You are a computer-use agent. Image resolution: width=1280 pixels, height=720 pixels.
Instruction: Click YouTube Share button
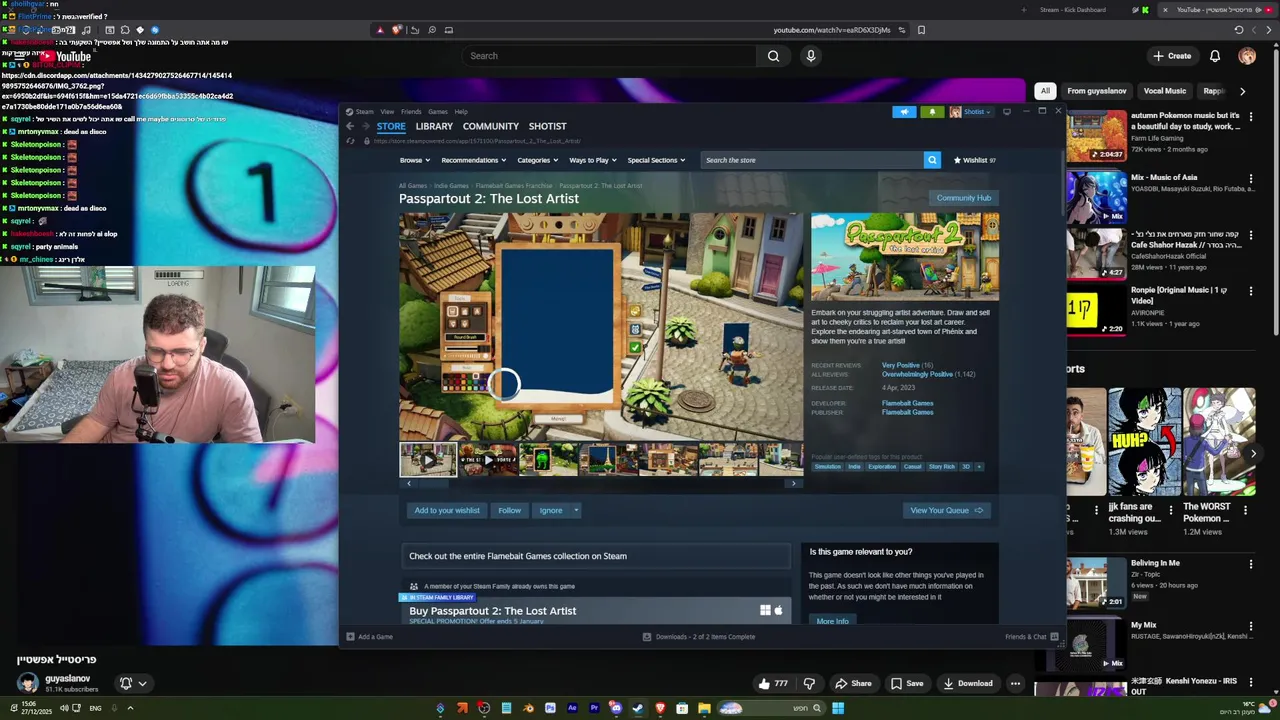click(853, 684)
